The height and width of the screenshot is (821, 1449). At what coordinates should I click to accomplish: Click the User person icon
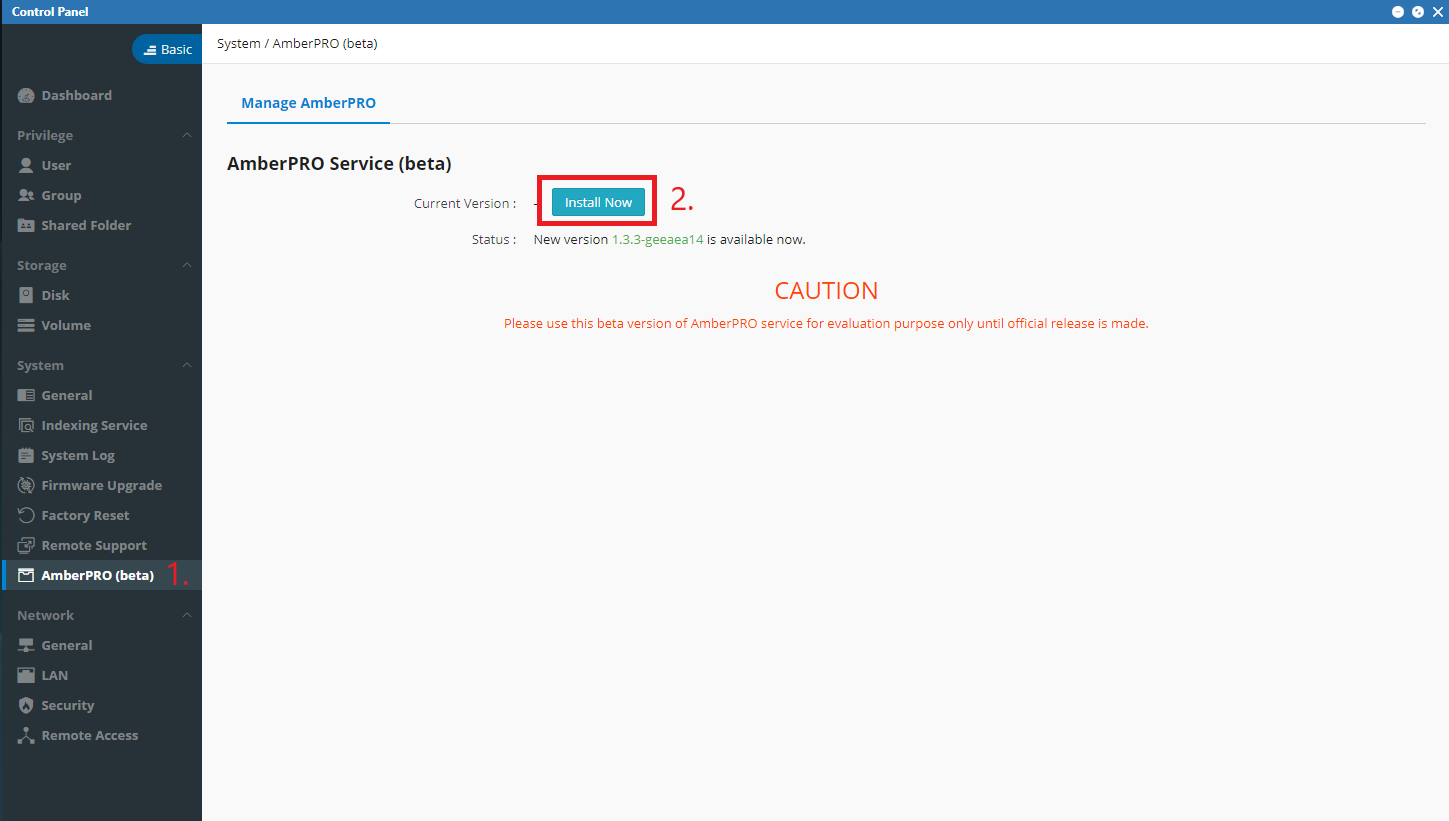26,166
